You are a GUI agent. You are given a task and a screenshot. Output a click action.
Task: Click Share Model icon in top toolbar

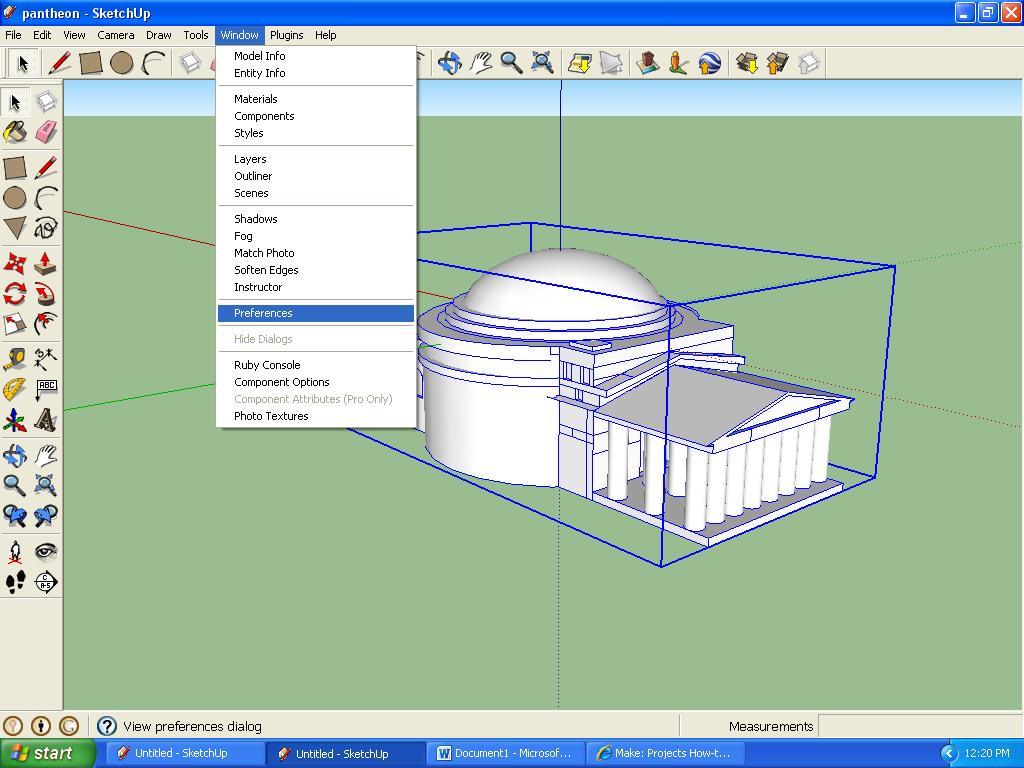(x=777, y=63)
